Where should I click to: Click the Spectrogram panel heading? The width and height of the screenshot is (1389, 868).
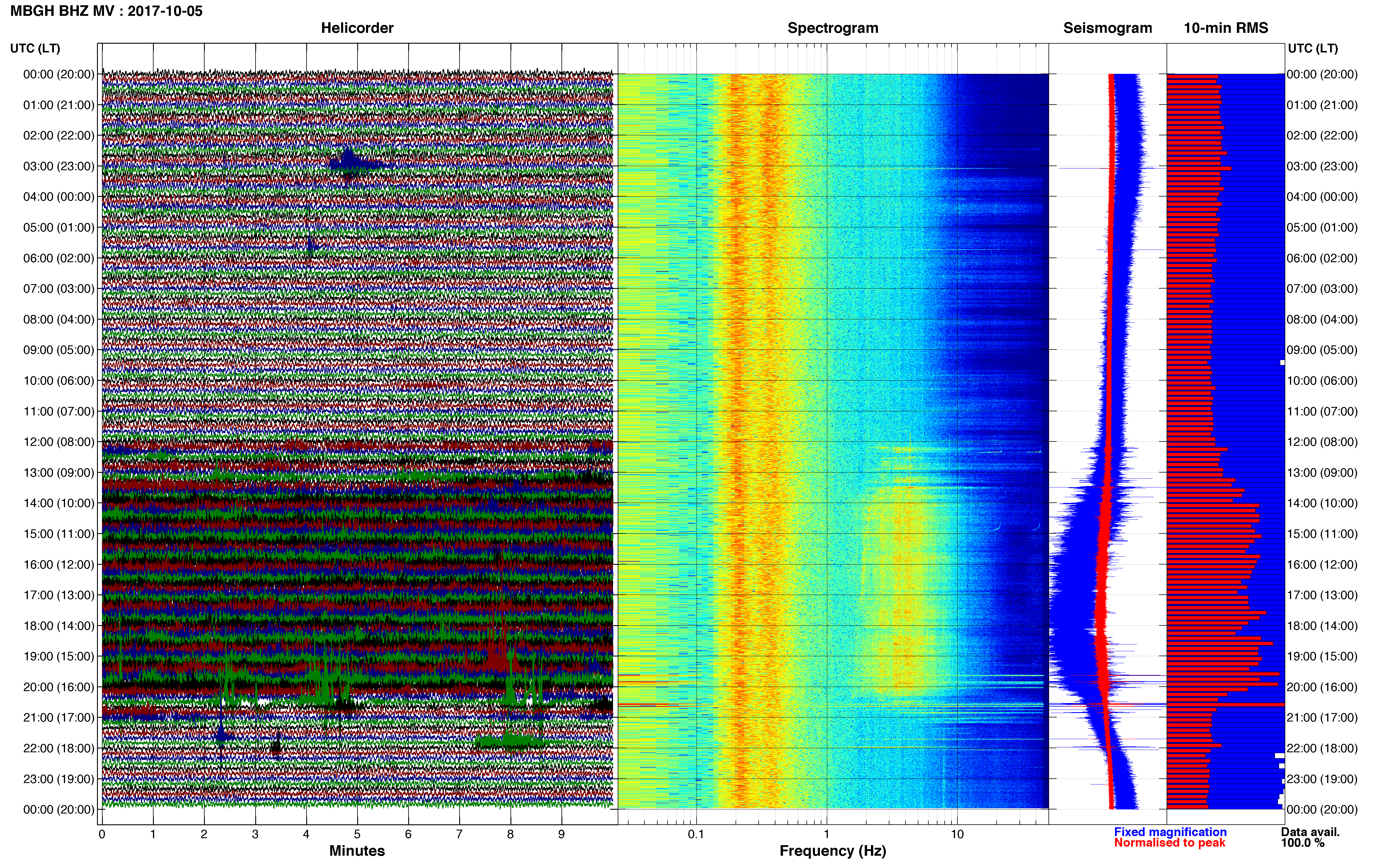[833, 28]
